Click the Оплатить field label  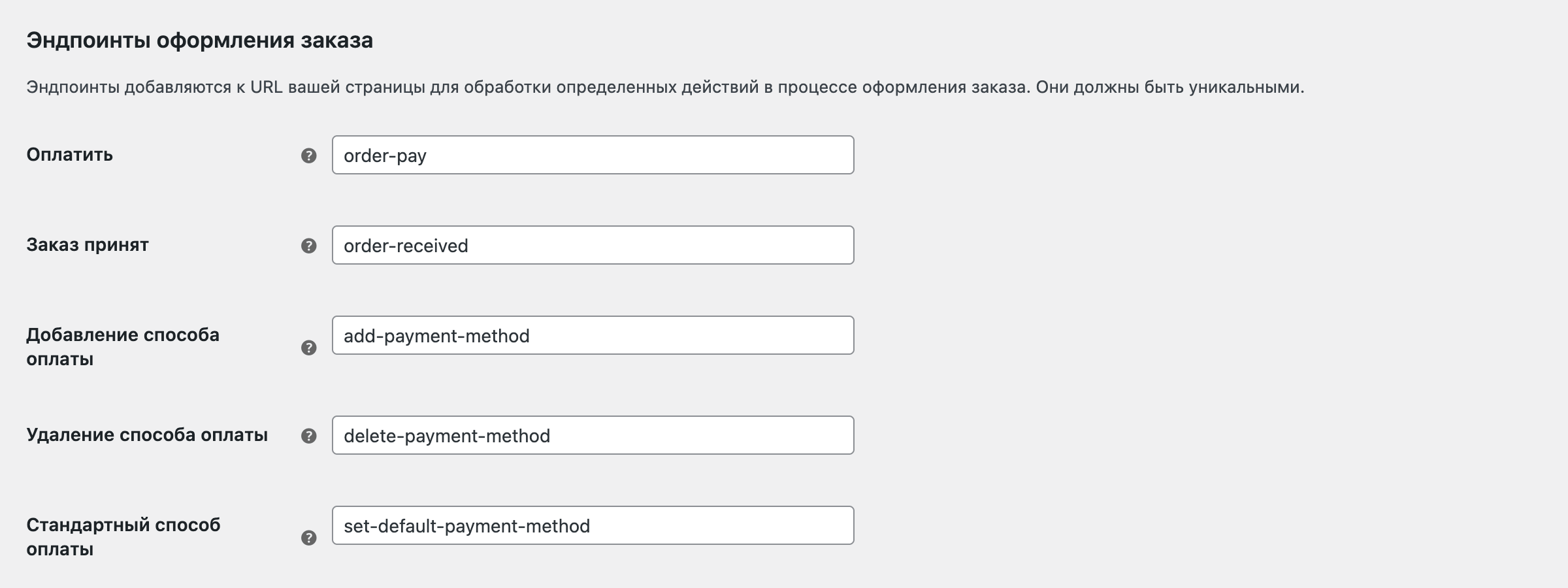coord(70,155)
